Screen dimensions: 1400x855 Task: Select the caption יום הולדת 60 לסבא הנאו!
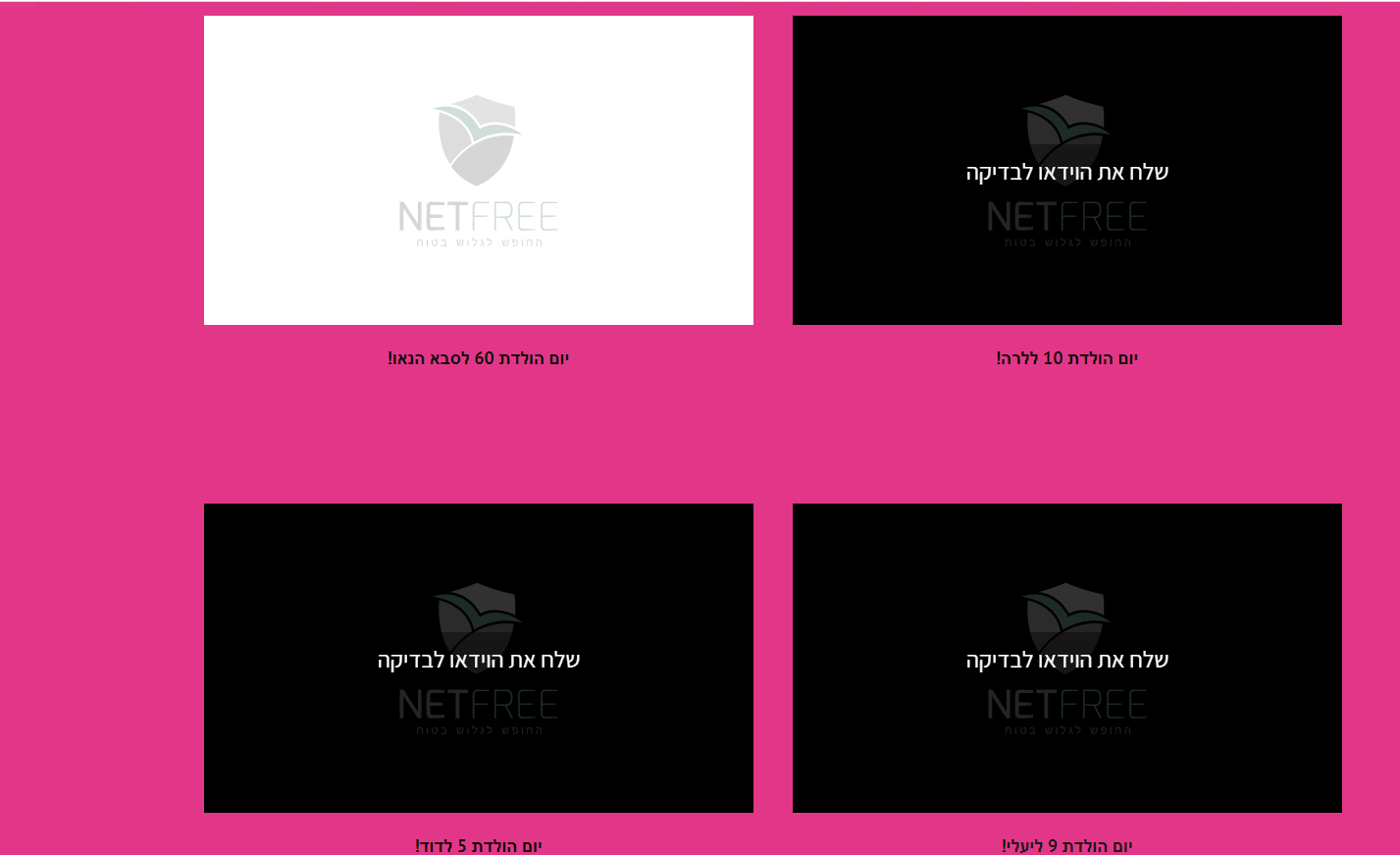tap(479, 358)
